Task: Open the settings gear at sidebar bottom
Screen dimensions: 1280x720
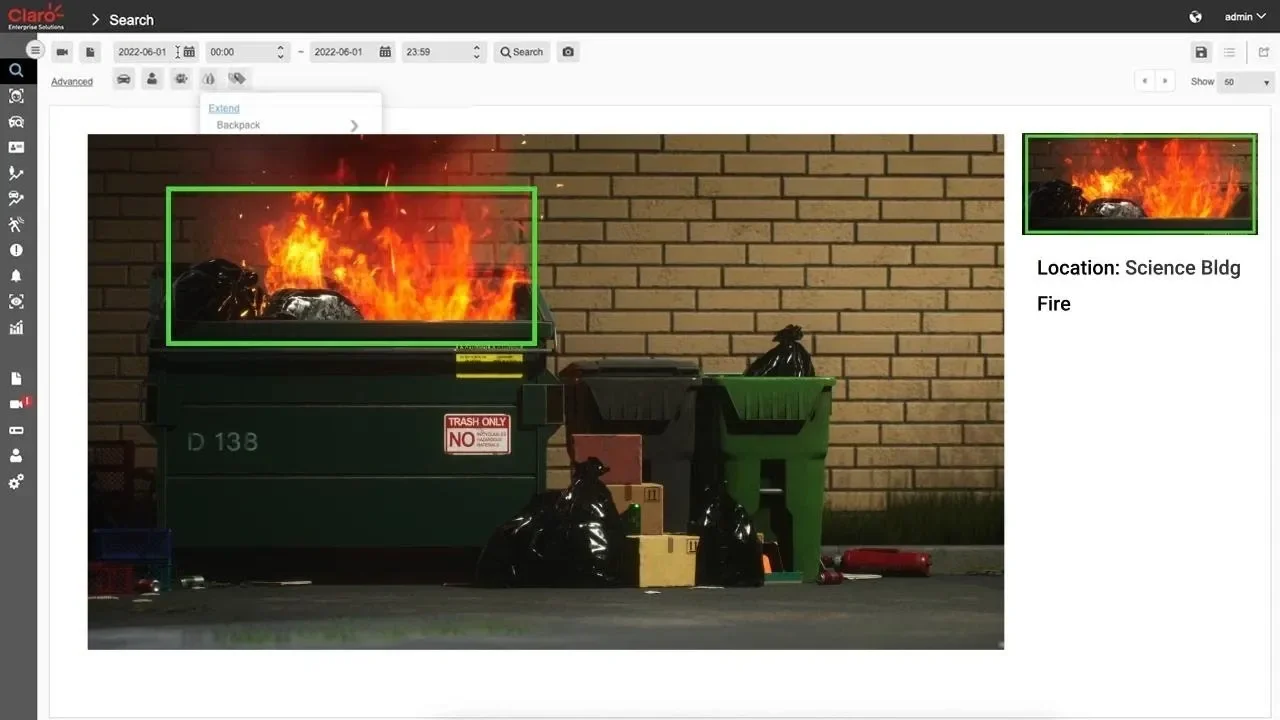Action: (x=16, y=481)
